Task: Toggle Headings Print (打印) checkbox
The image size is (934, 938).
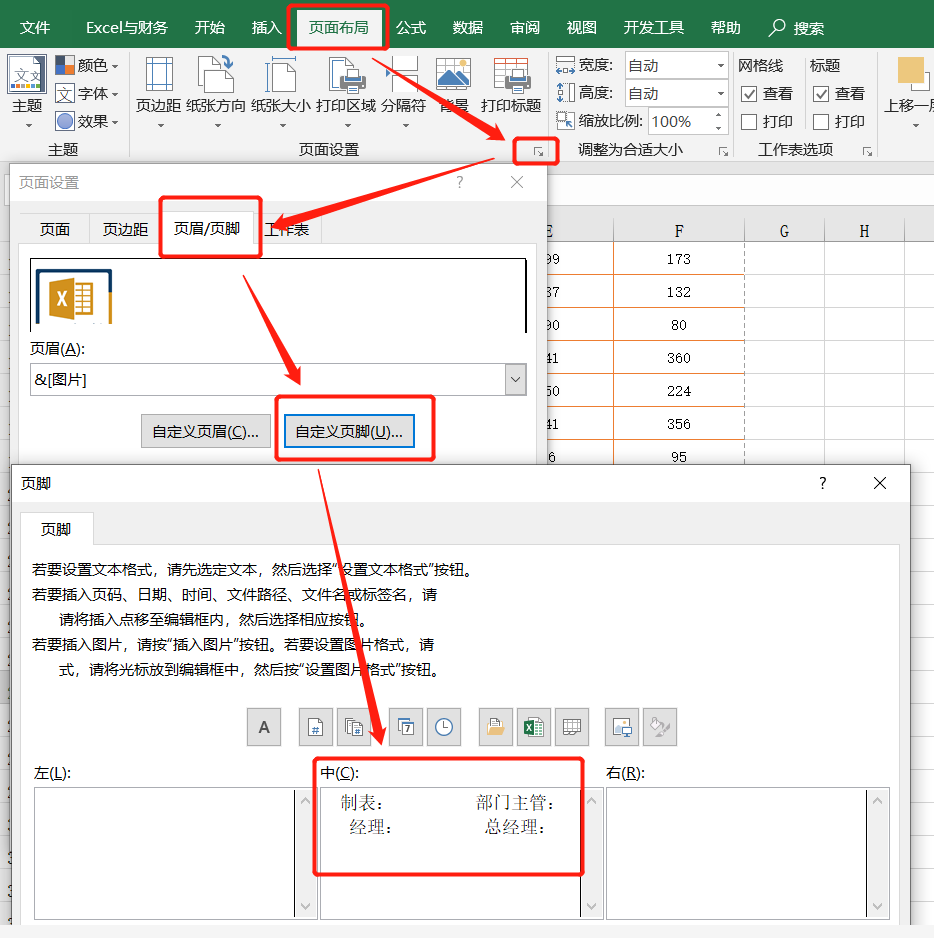Action: tap(821, 122)
